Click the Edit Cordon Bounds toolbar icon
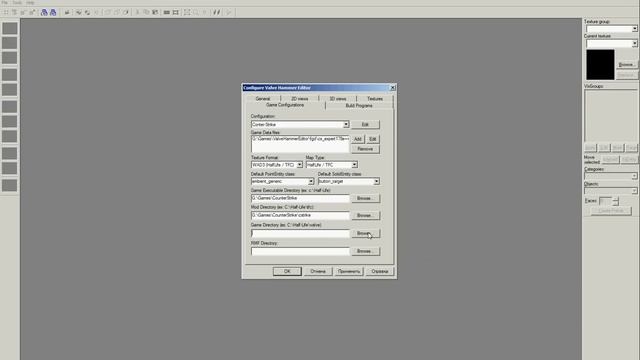640x360 pixels. click(176, 12)
